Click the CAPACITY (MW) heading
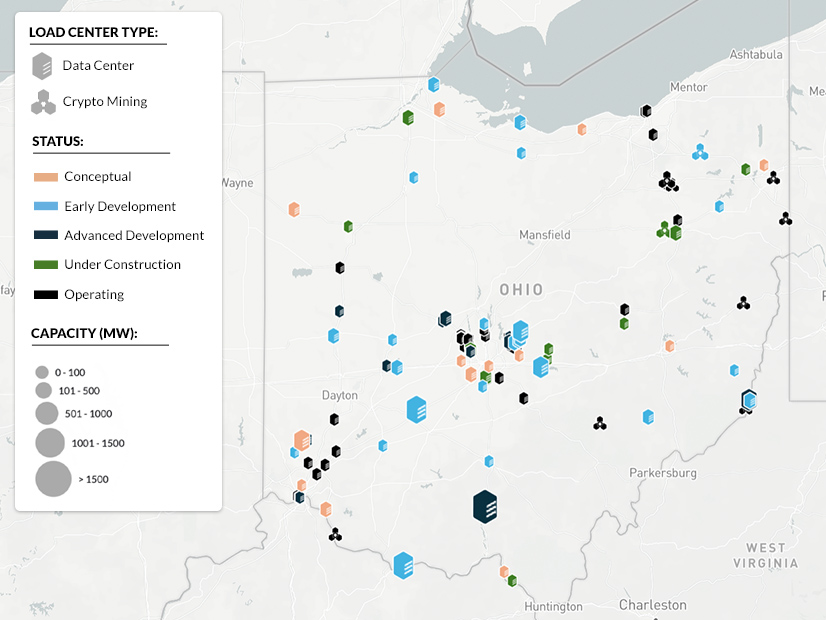This screenshot has height=620, width=826. point(84,333)
